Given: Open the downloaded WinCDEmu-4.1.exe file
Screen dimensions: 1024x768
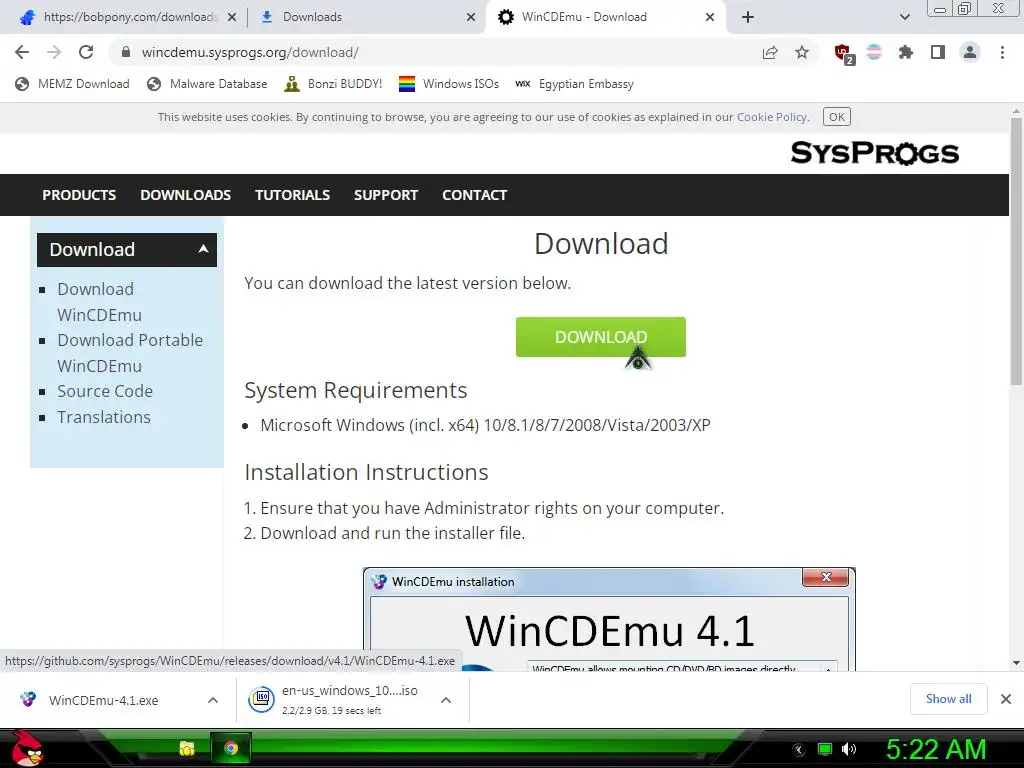Looking at the screenshot, I should point(103,700).
